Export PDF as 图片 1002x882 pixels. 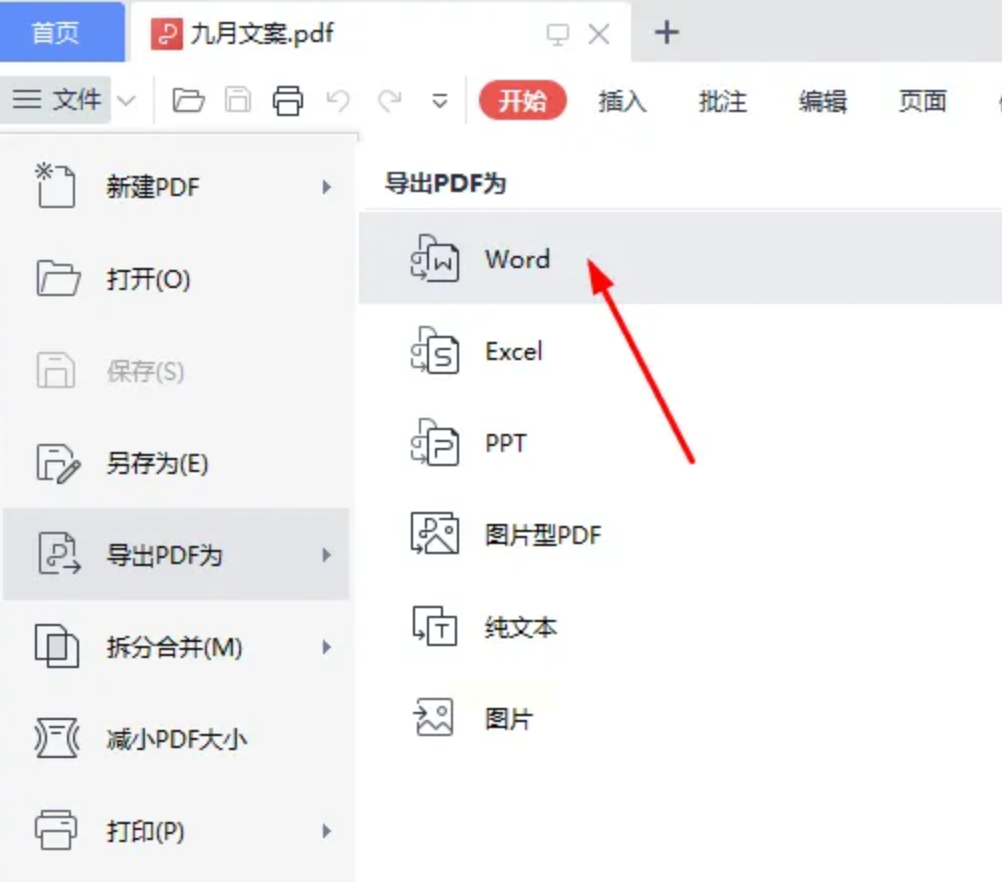681,719
